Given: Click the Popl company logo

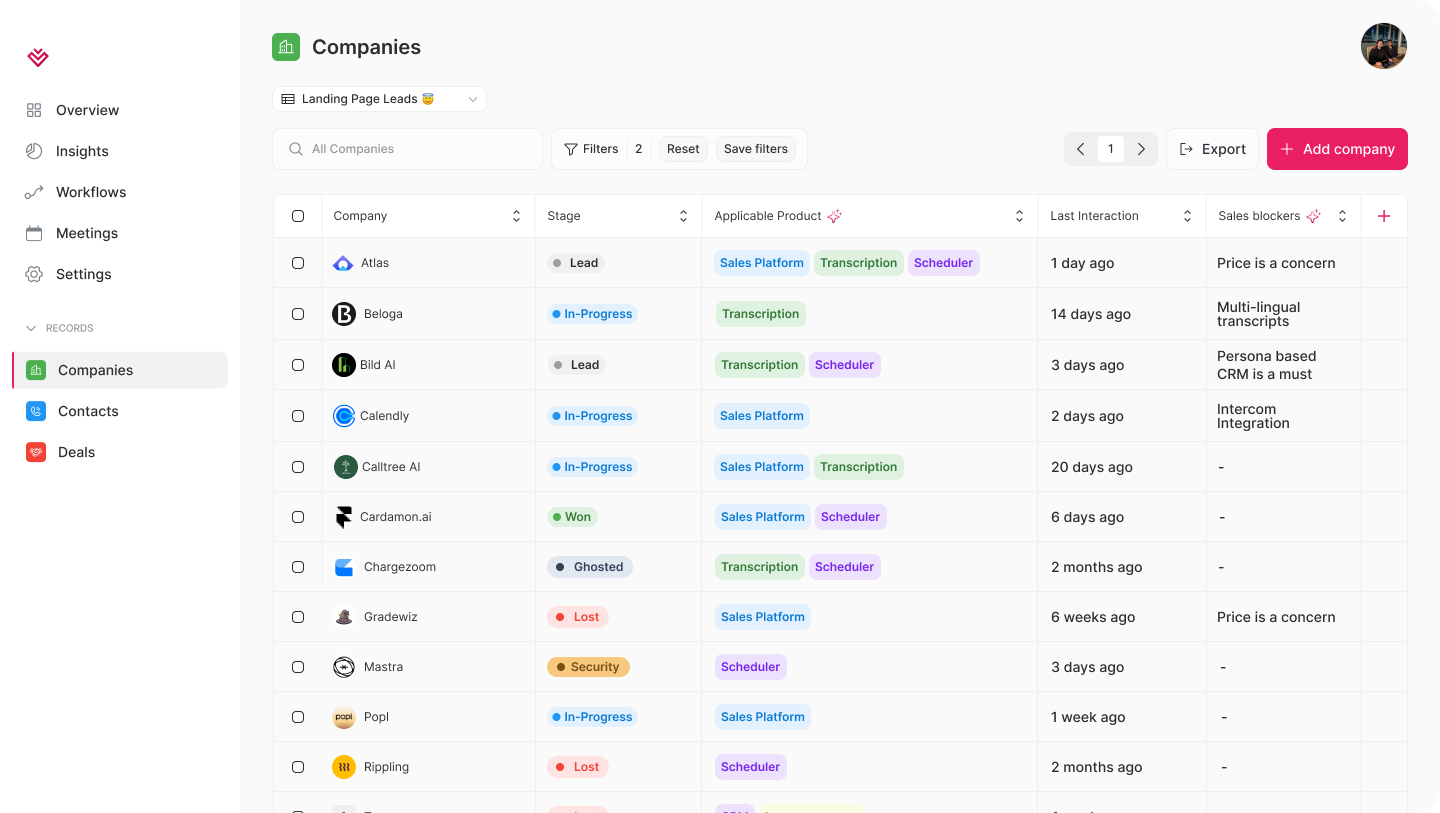Looking at the screenshot, I should [x=344, y=717].
